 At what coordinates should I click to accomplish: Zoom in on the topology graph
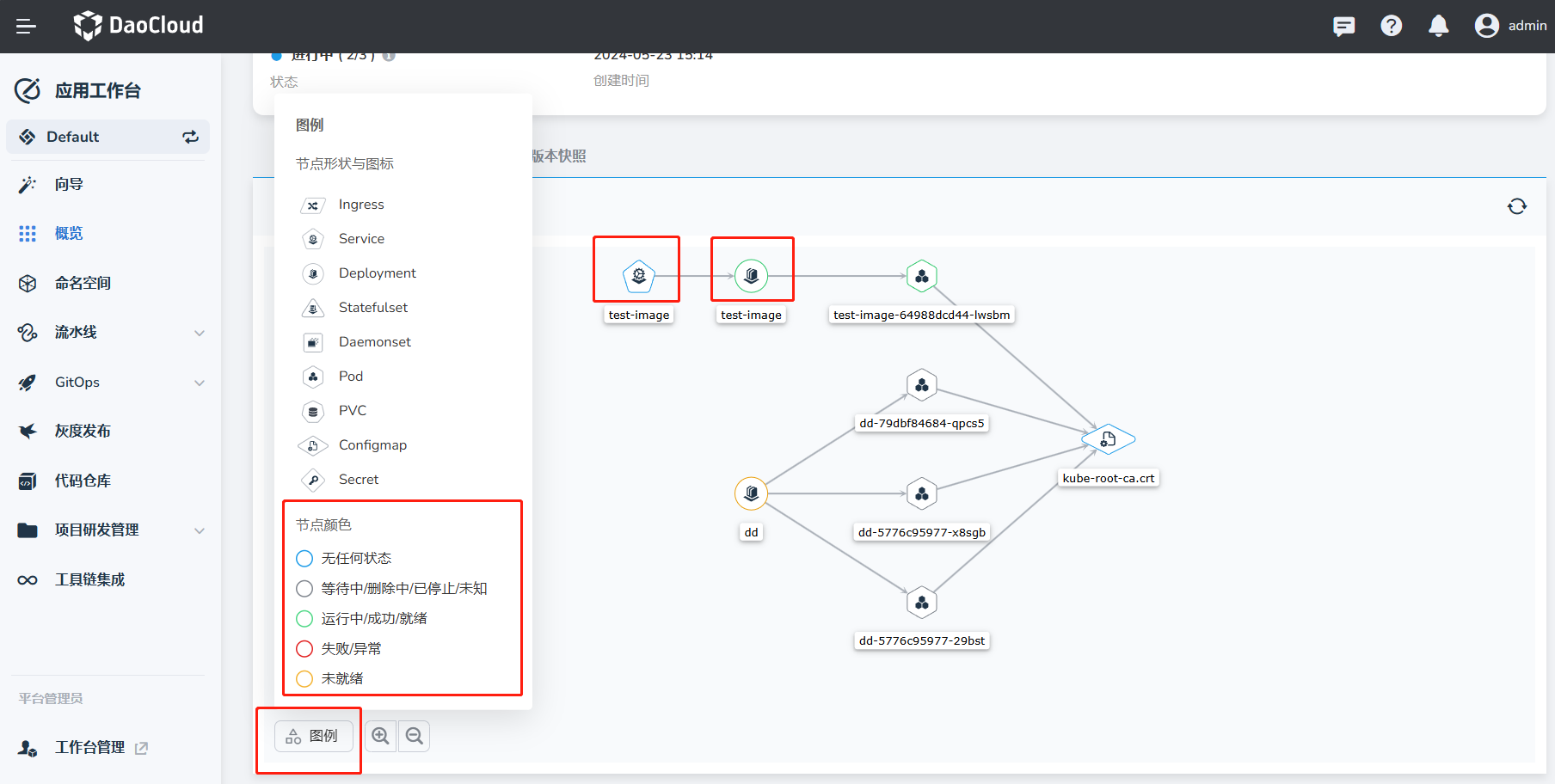pos(380,736)
